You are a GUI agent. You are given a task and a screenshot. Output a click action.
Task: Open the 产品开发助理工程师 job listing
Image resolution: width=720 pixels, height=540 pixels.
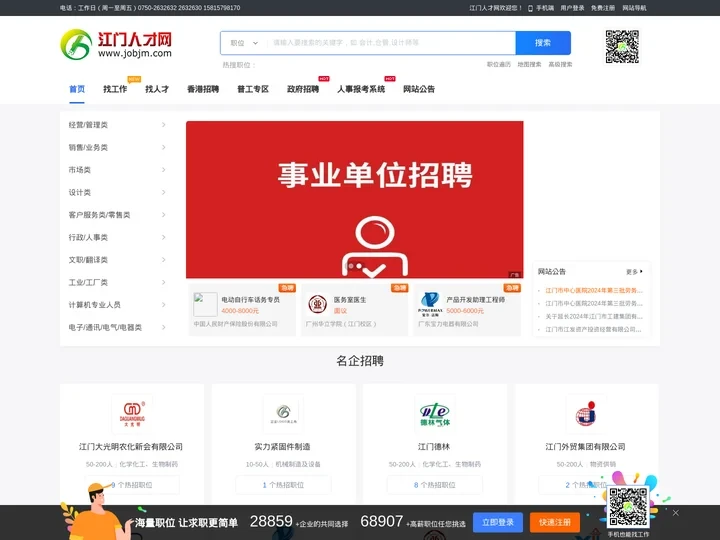(x=476, y=300)
